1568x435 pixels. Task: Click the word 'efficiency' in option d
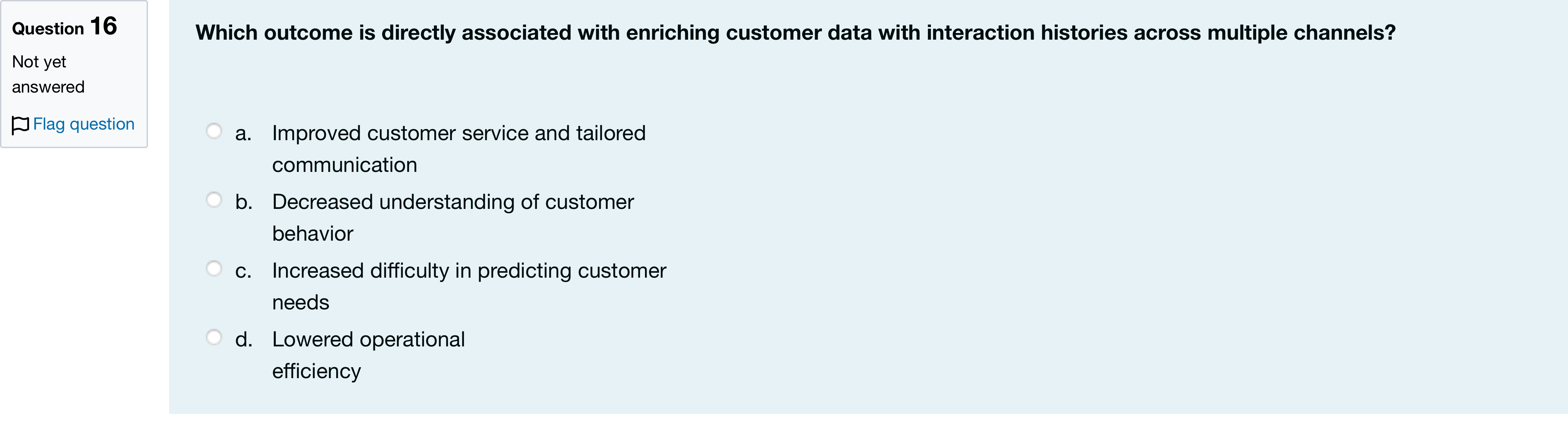(316, 371)
